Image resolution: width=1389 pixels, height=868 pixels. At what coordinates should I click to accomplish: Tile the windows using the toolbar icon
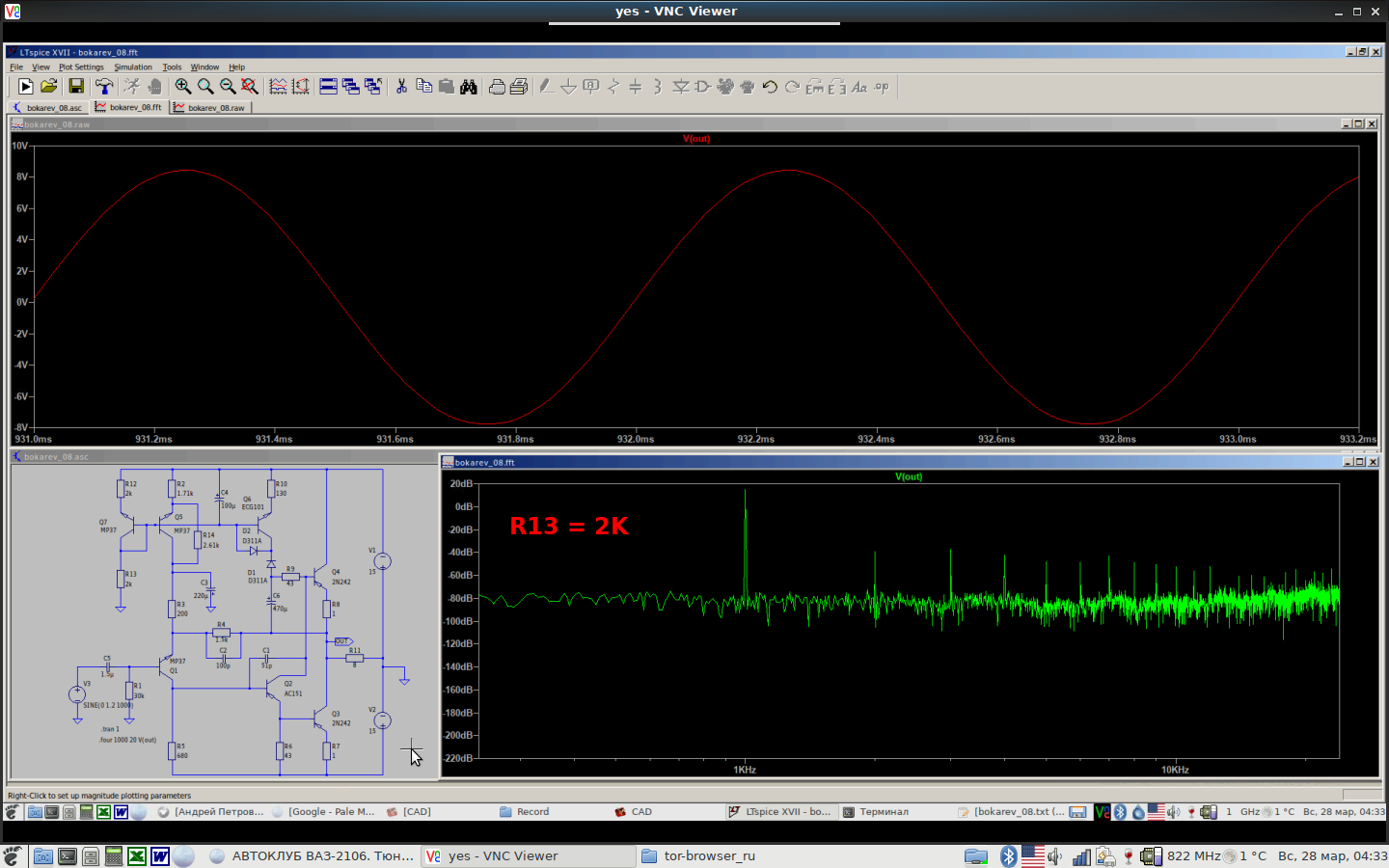(x=328, y=87)
